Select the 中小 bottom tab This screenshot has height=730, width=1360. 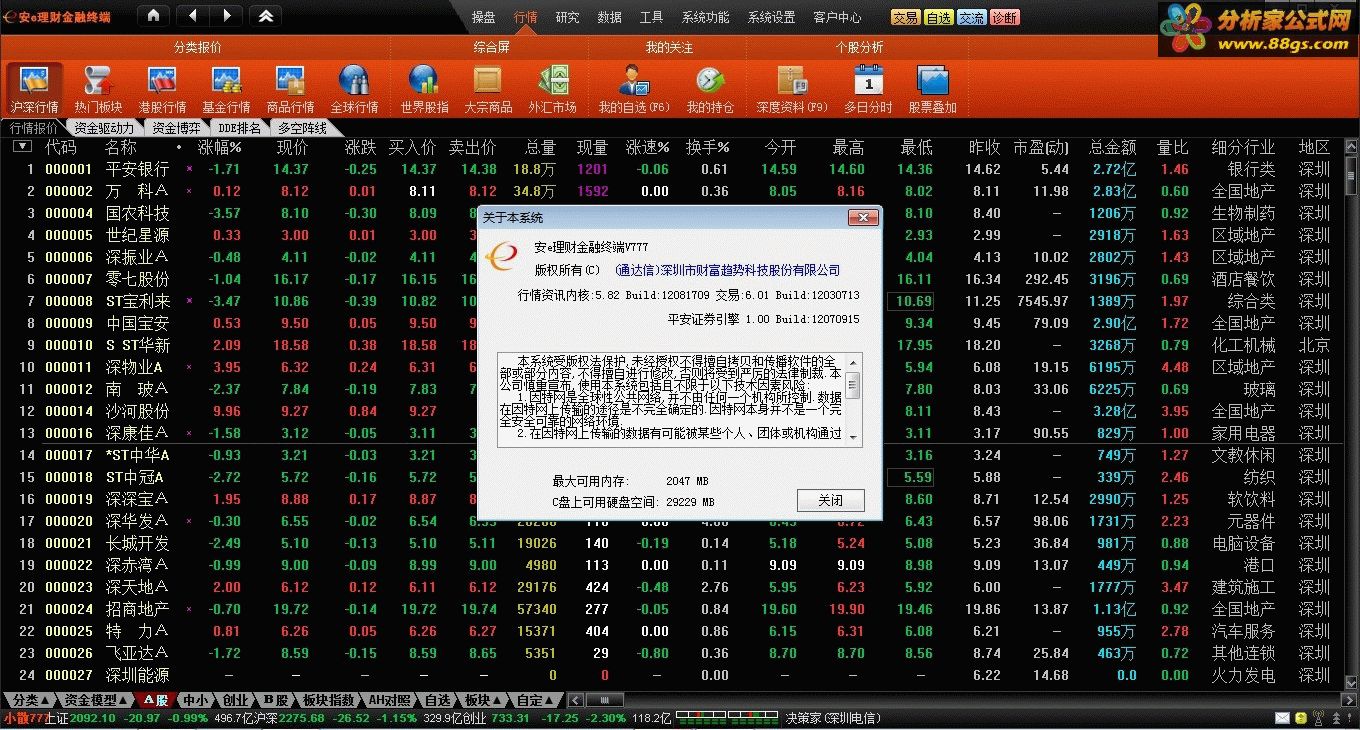coord(196,699)
